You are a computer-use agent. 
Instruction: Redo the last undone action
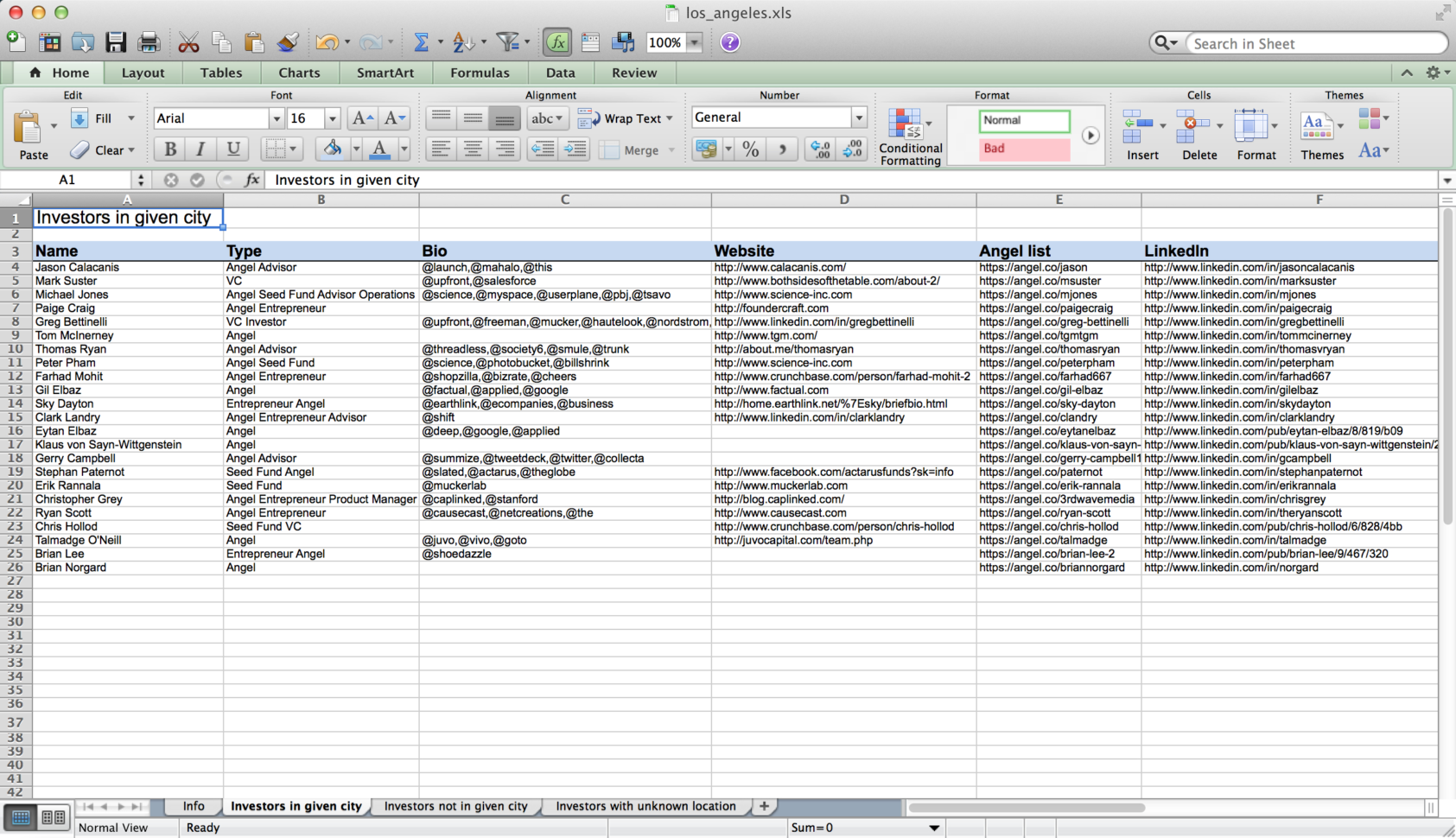tap(371, 41)
